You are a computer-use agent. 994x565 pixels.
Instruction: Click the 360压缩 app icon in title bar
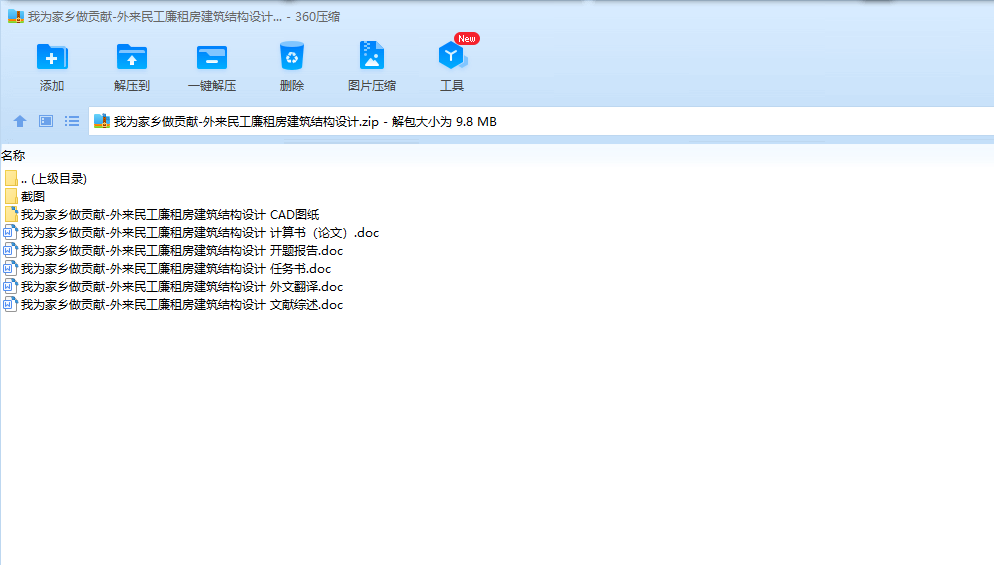click(16, 16)
